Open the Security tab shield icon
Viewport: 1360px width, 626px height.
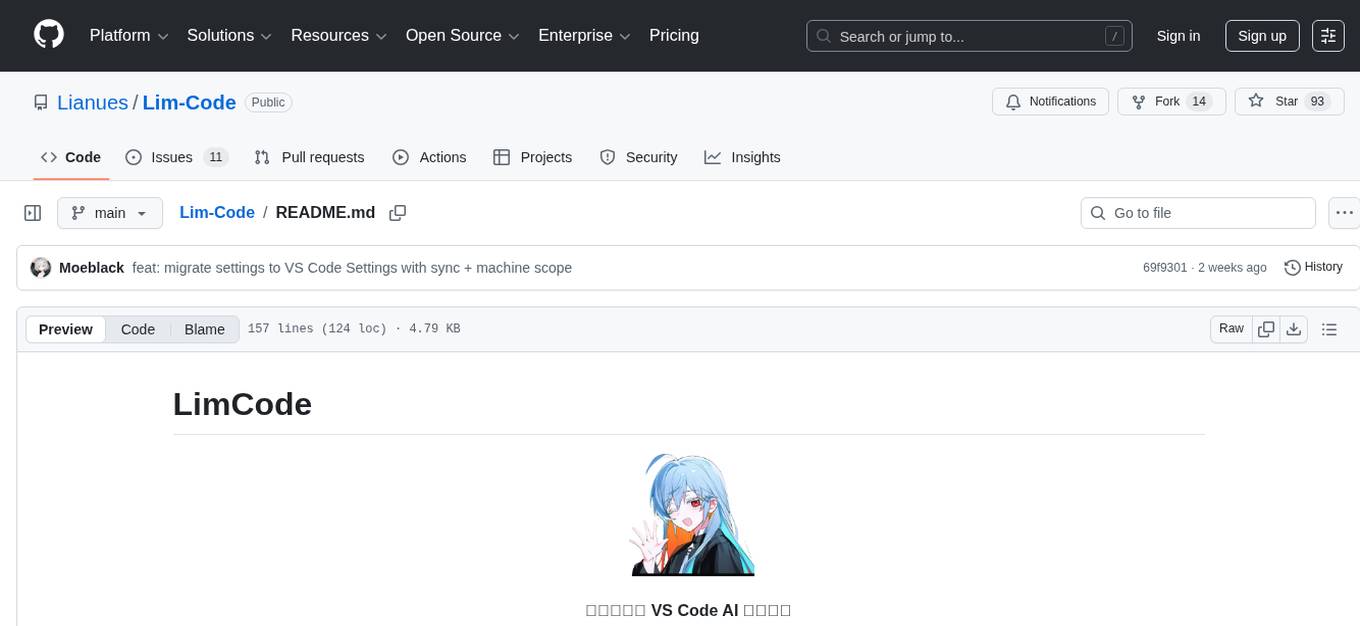tap(608, 157)
